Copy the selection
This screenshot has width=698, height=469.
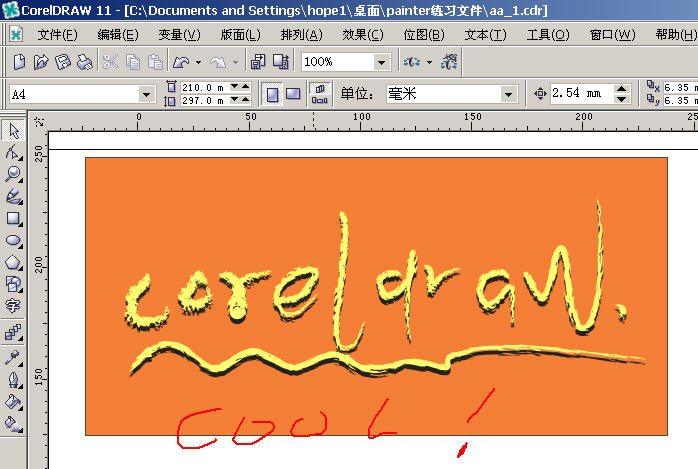133,62
